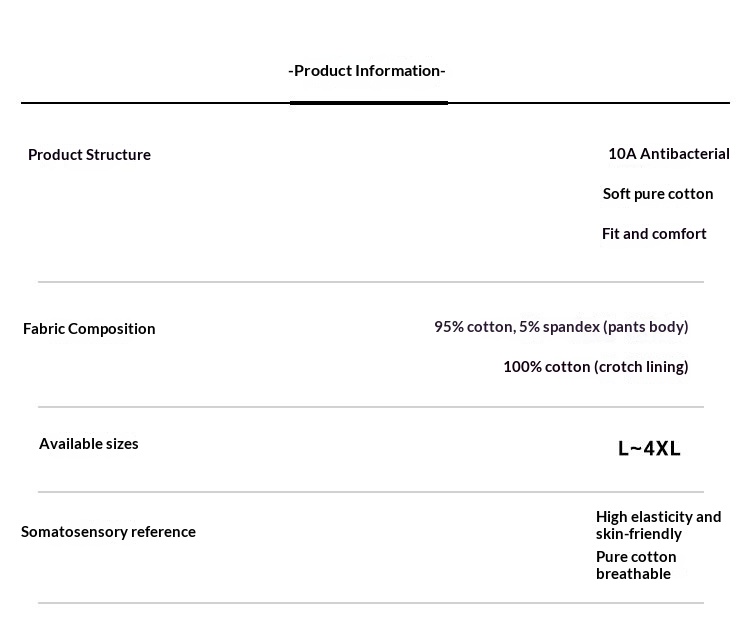The height and width of the screenshot is (624, 750).
Task: Select the Product Structure label
Action: (x=89, y=154)
